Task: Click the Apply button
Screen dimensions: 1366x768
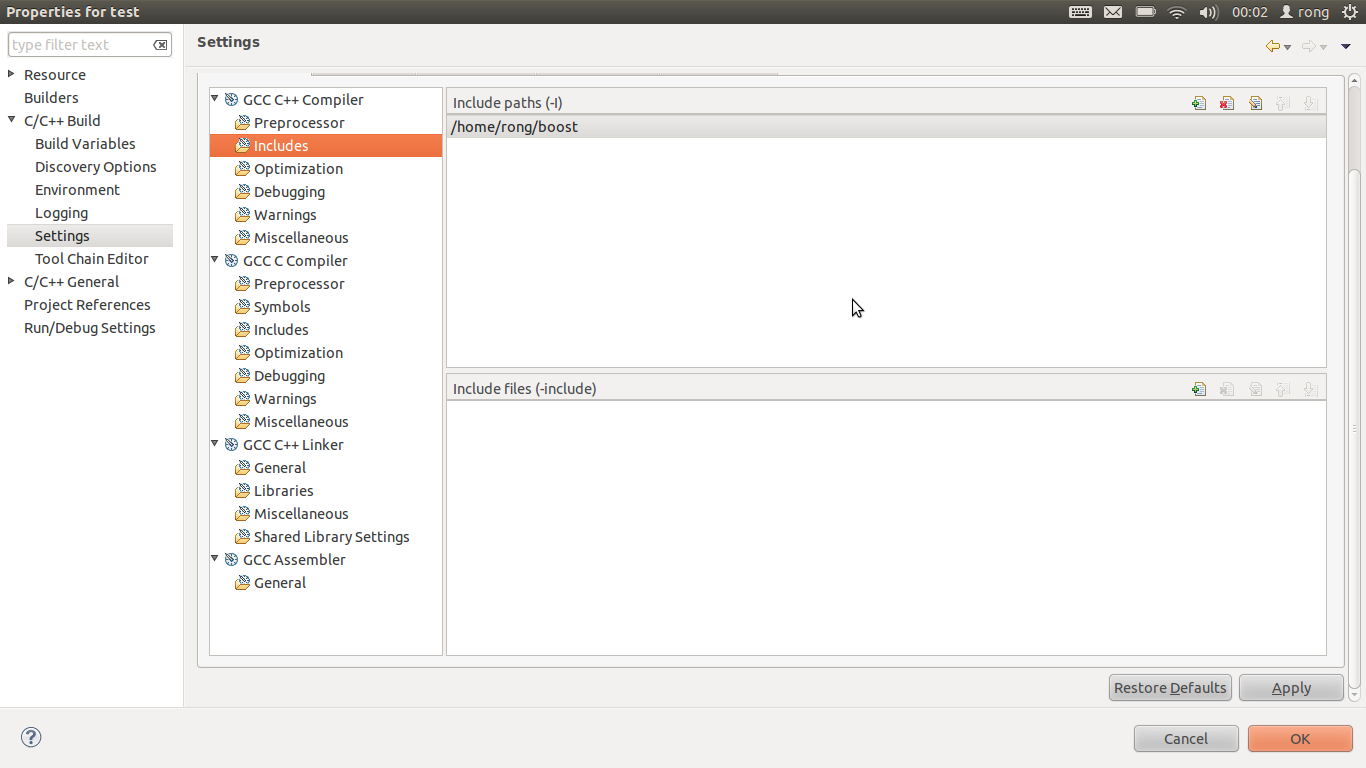Action: [1291, 688]
